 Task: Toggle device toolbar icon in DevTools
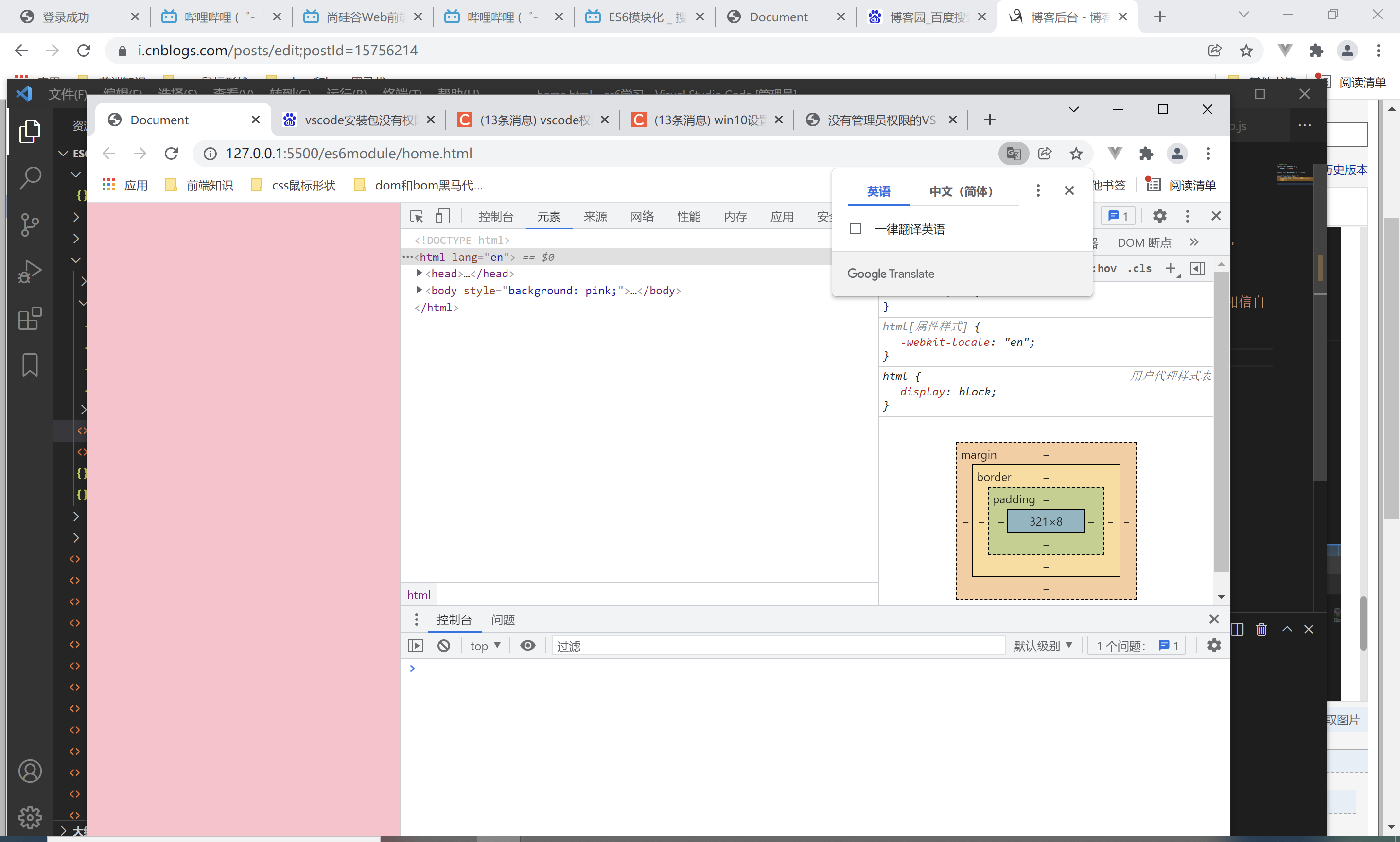(443, 216)
